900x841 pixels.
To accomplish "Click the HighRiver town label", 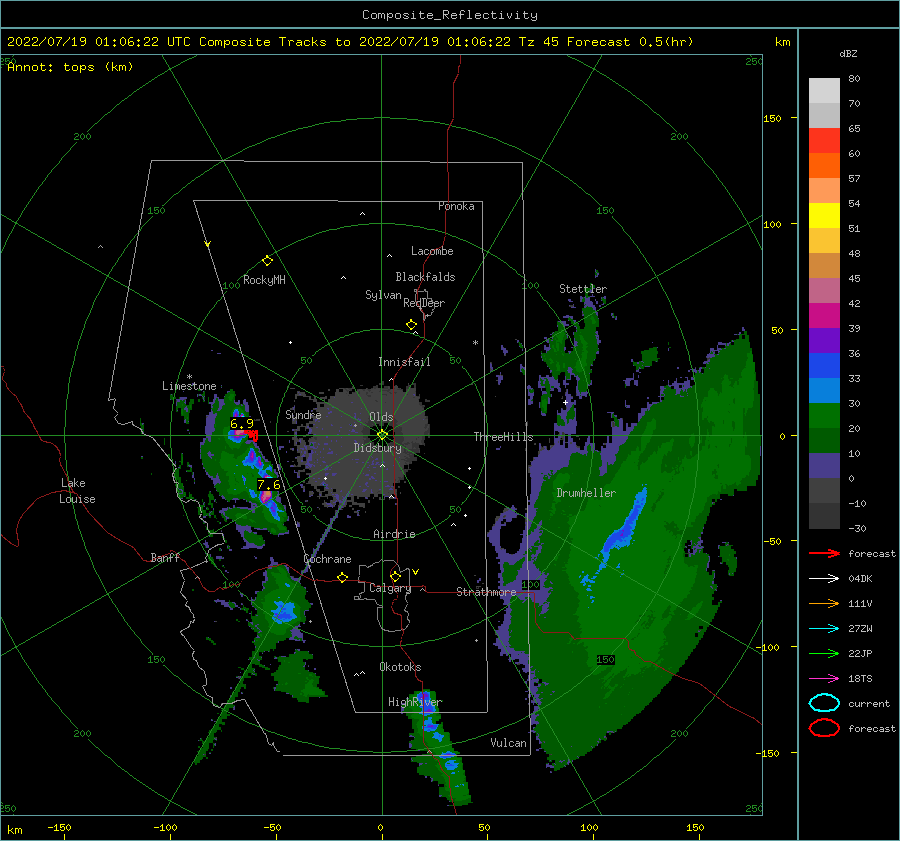I will (x=415, y=702).
